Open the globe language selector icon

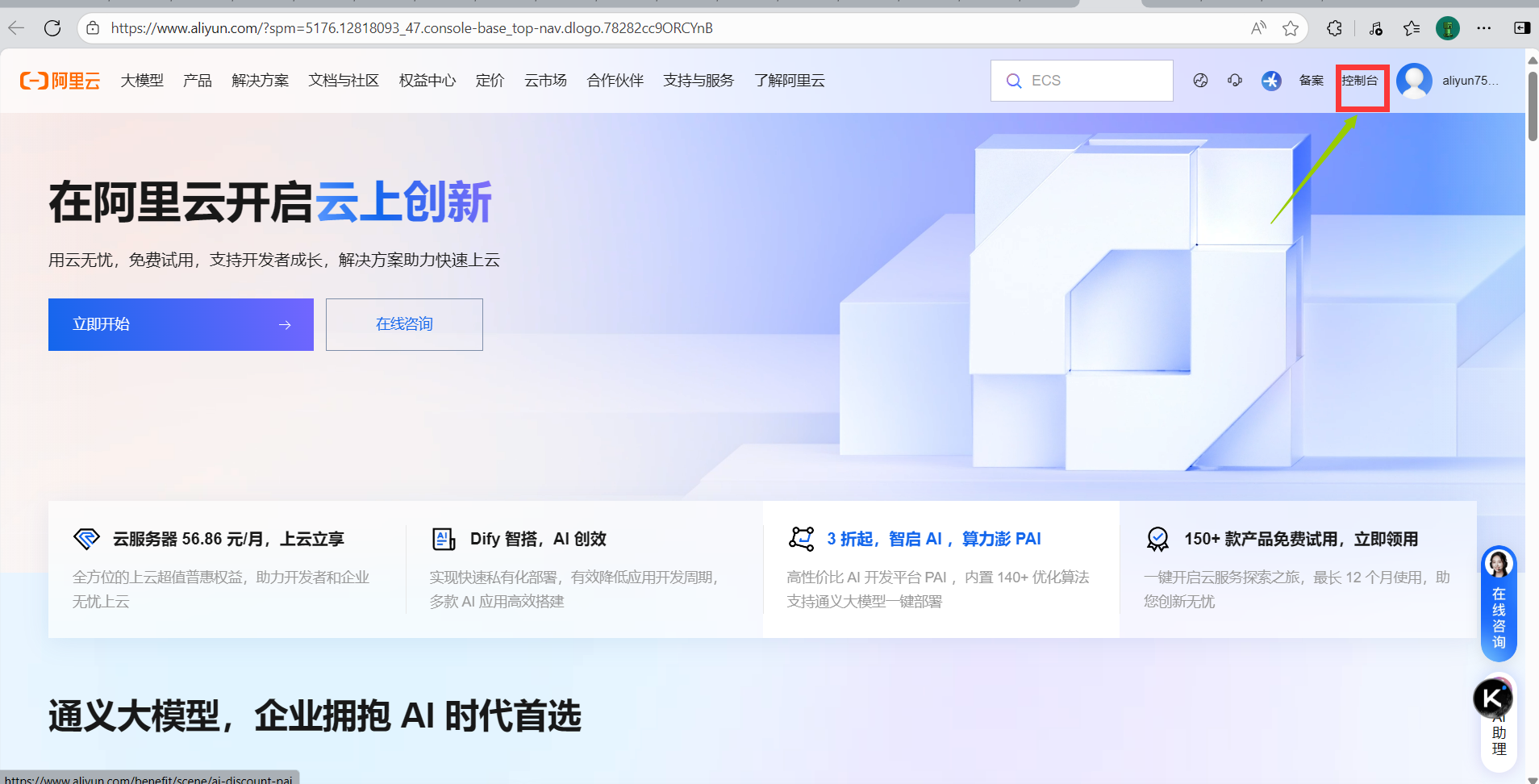(1200, 80)
